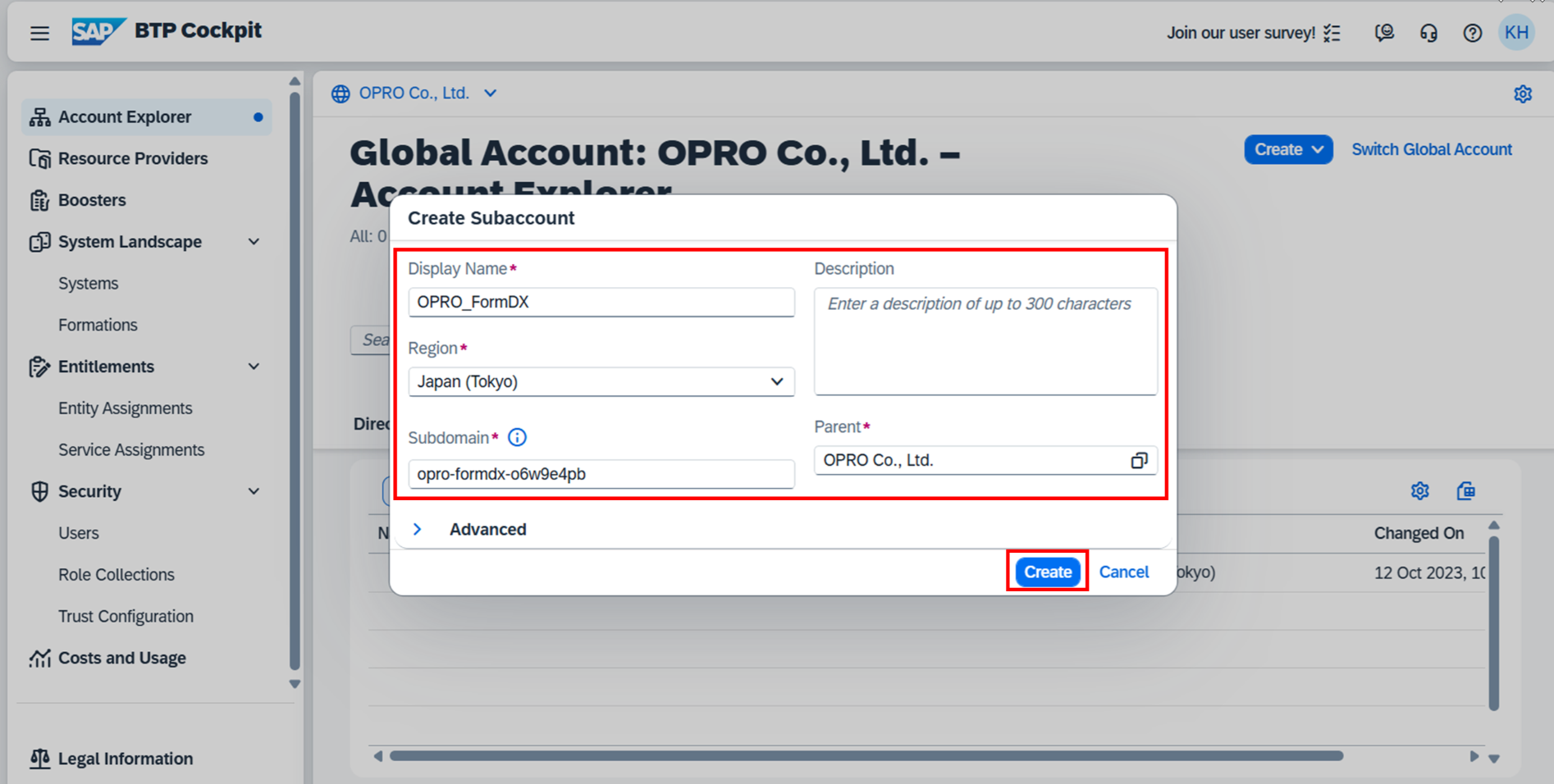The image size is (1554, 784).
Task: Open the Region dropdown showing Japan (Tokyo)
Action: click(x=601, y=382)
